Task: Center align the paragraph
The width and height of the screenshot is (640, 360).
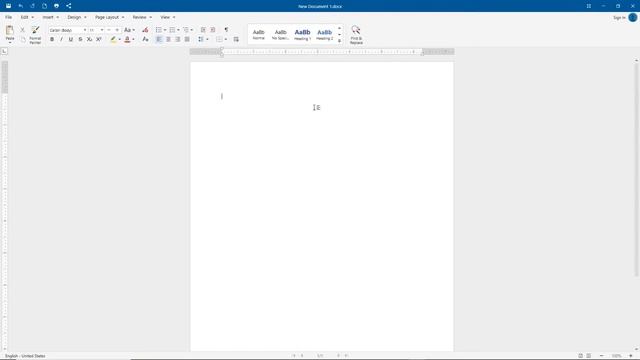Action: [168, 39]
